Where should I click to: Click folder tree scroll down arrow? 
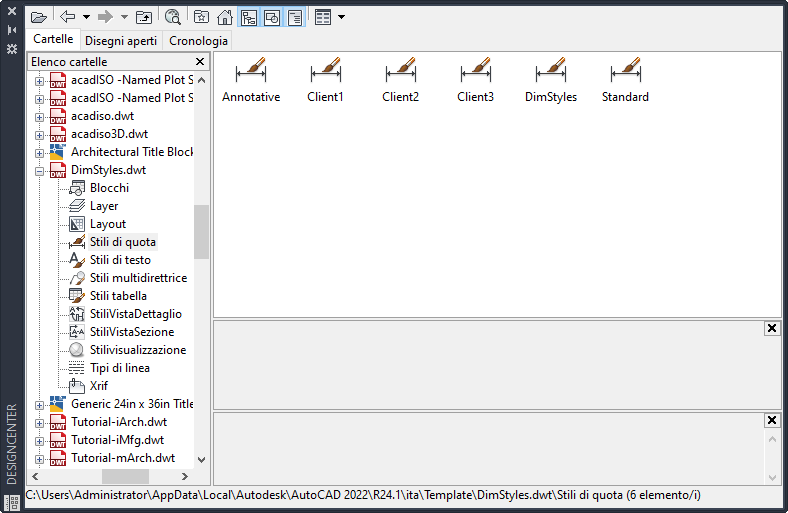(x=202, y=459)
